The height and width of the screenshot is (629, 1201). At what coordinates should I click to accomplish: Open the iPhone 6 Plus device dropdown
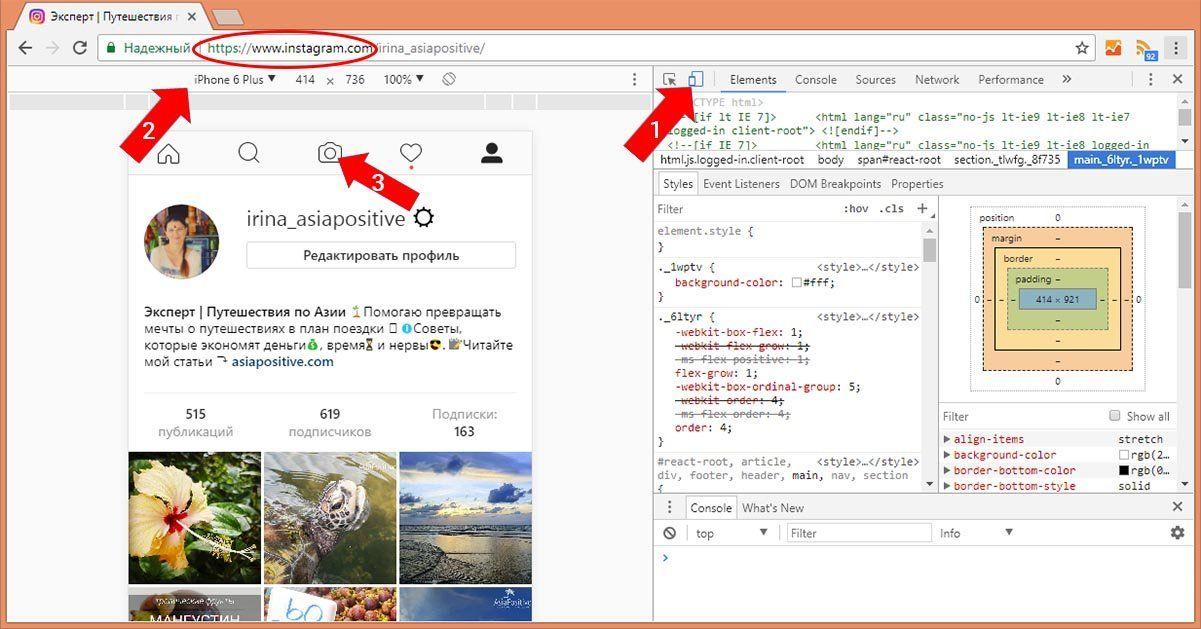coord(235,79)
